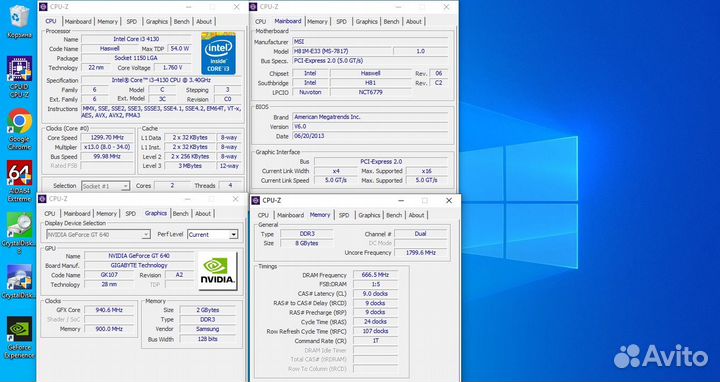Viewport: 720px width, 382px height.
Task: Click the Socket 1150 LGA package field
Action: (136, 58)
